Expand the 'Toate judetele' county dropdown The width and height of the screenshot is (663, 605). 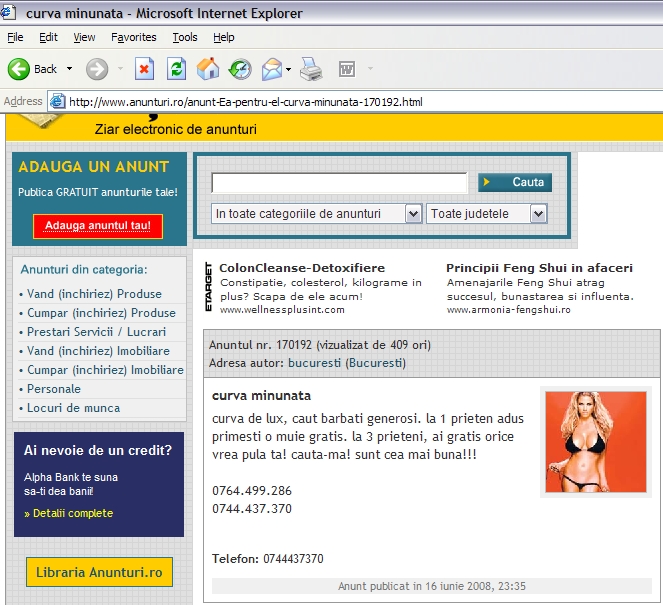click(x=487, y=214)
